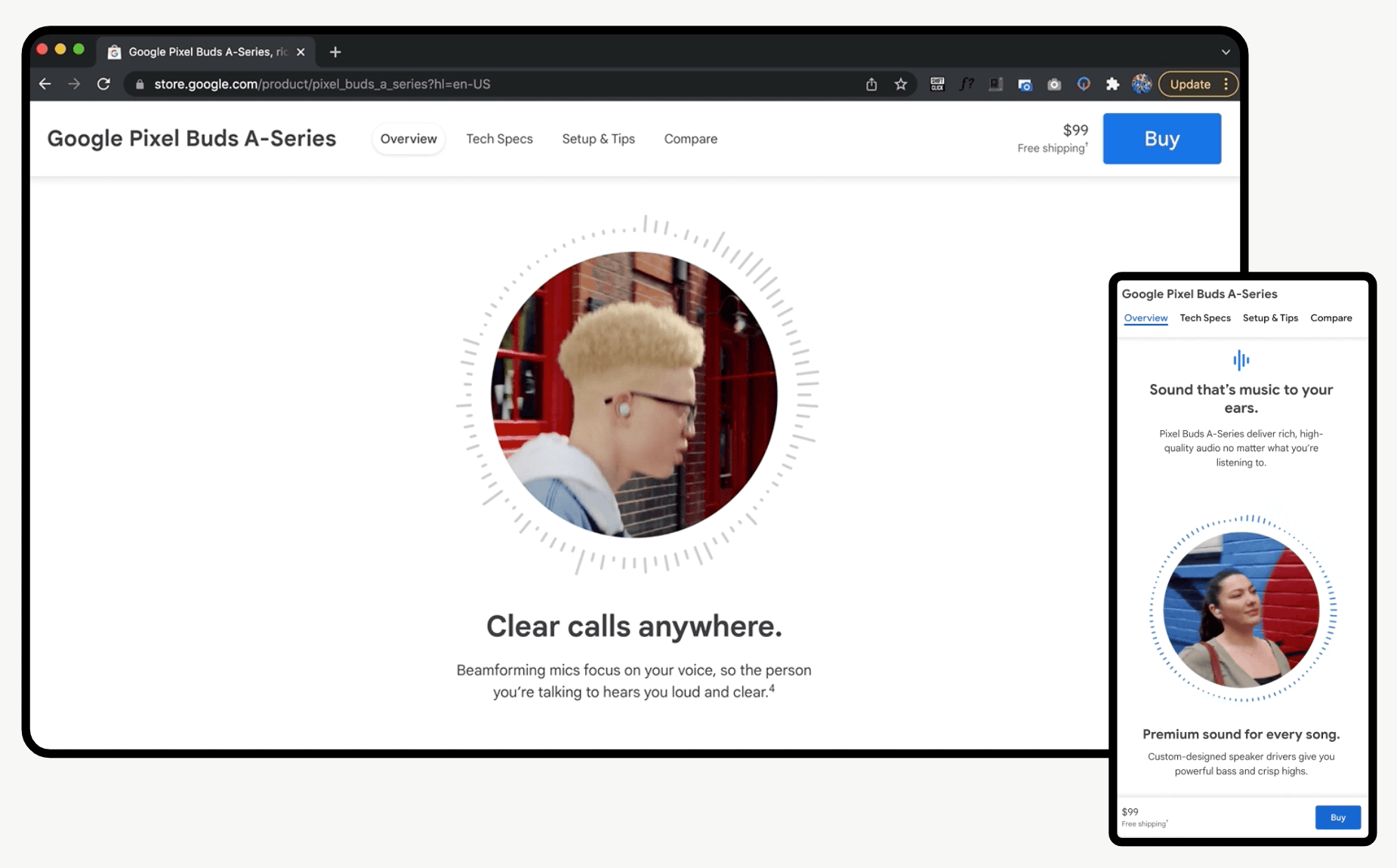Open Tech Specs in mobile view

tap(1205, 318)
